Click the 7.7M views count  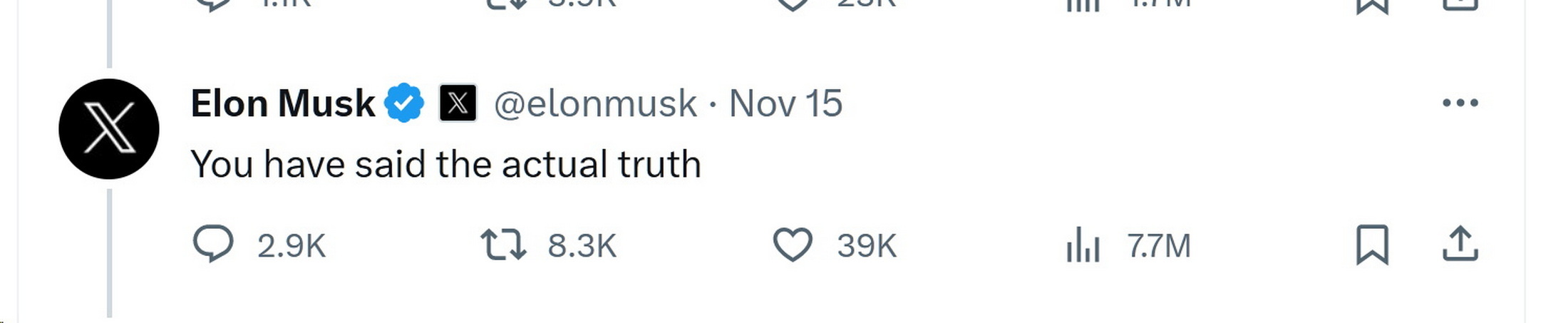point(1159,246)
